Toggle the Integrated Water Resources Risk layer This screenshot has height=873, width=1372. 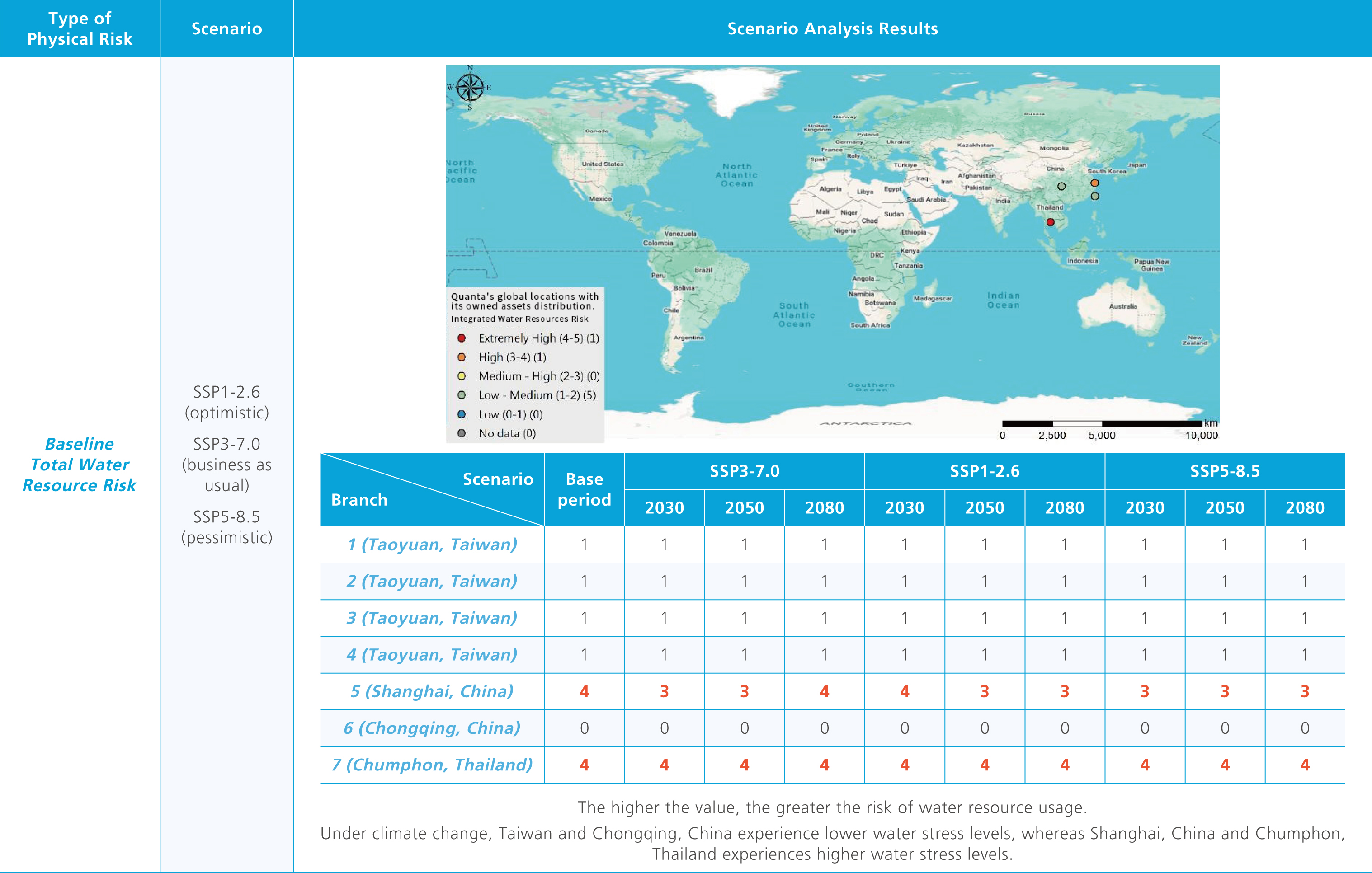click(521, 319)
